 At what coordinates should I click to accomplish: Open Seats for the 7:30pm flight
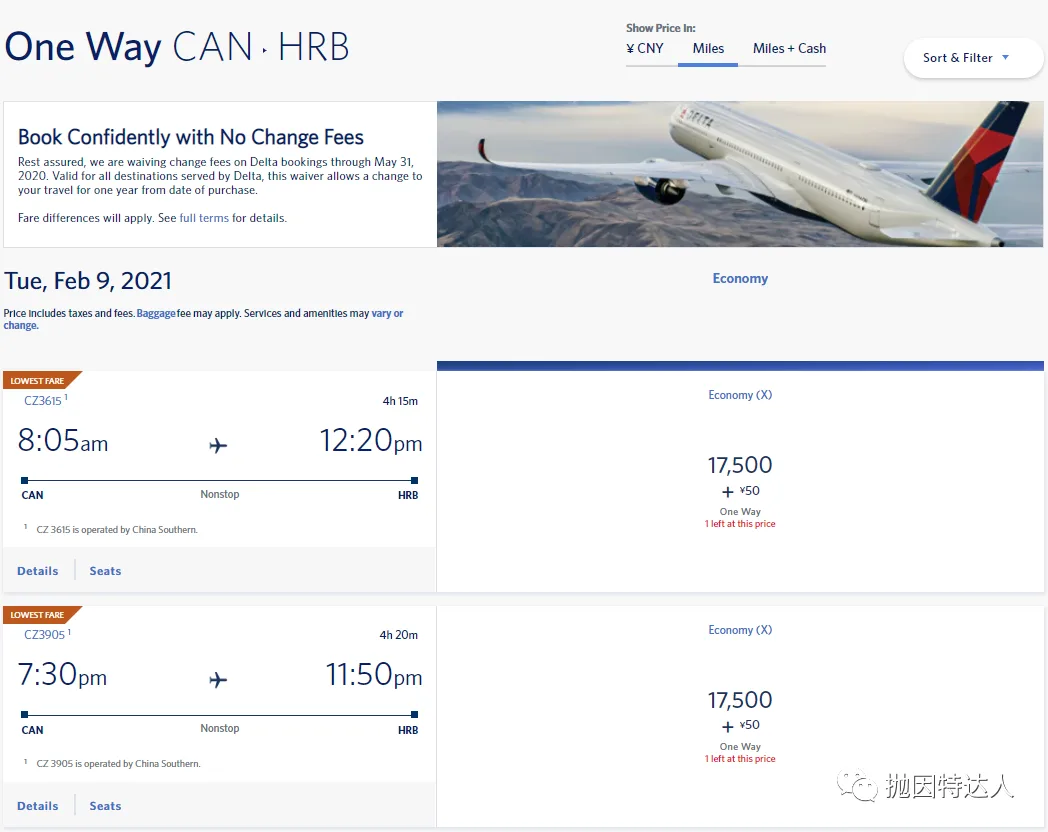point(106,806)
